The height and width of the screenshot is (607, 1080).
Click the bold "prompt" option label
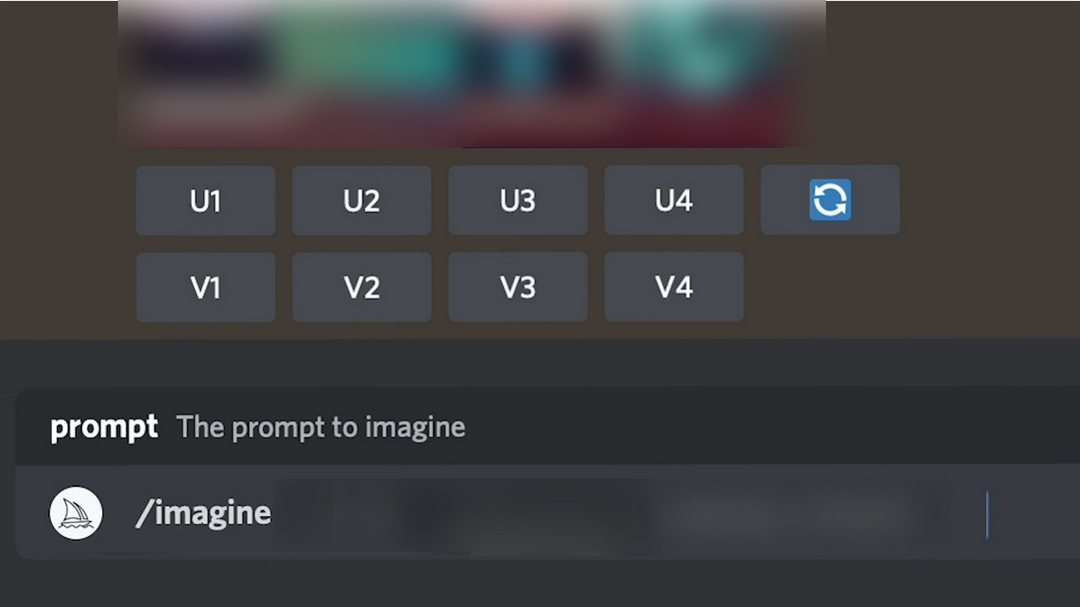coord(104,428)
